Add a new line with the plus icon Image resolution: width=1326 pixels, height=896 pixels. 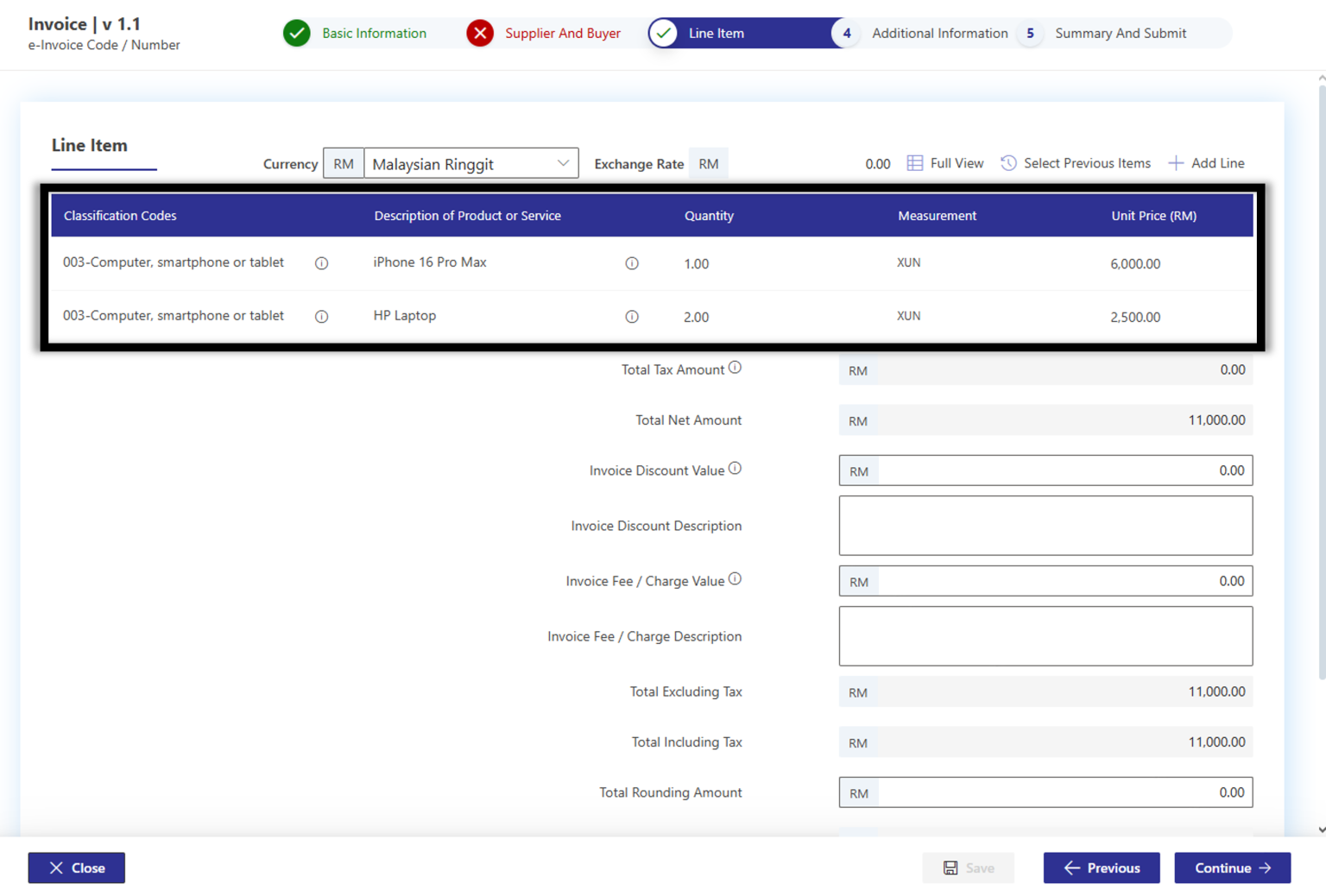pos(1176,162)
